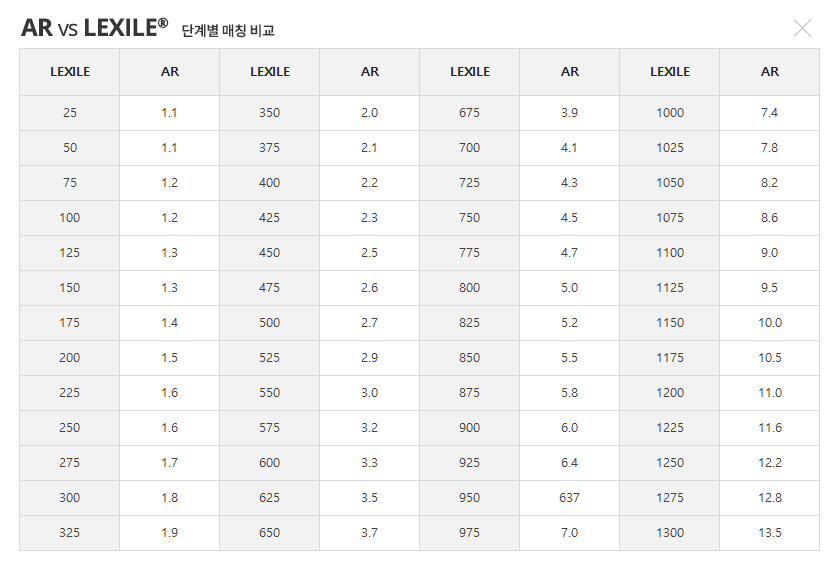Close the AR vs LEXILE popup

802,28
